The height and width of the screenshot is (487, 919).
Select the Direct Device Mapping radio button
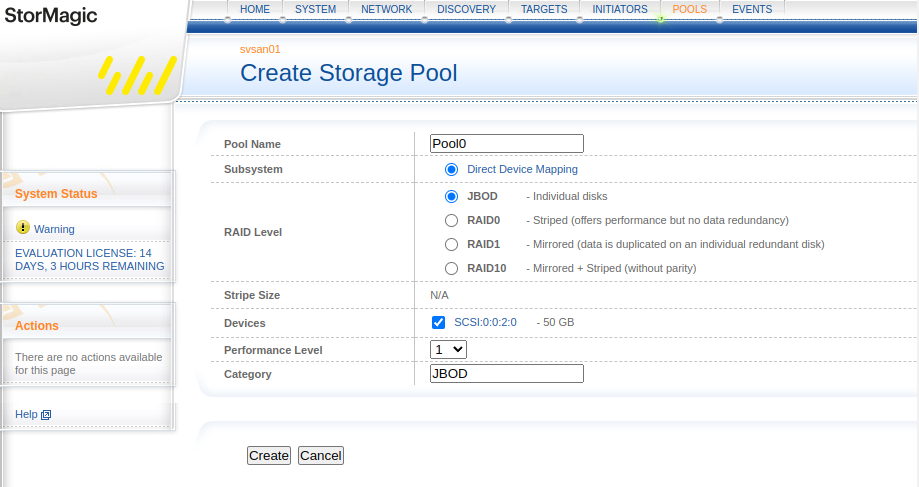coord(451,169)
